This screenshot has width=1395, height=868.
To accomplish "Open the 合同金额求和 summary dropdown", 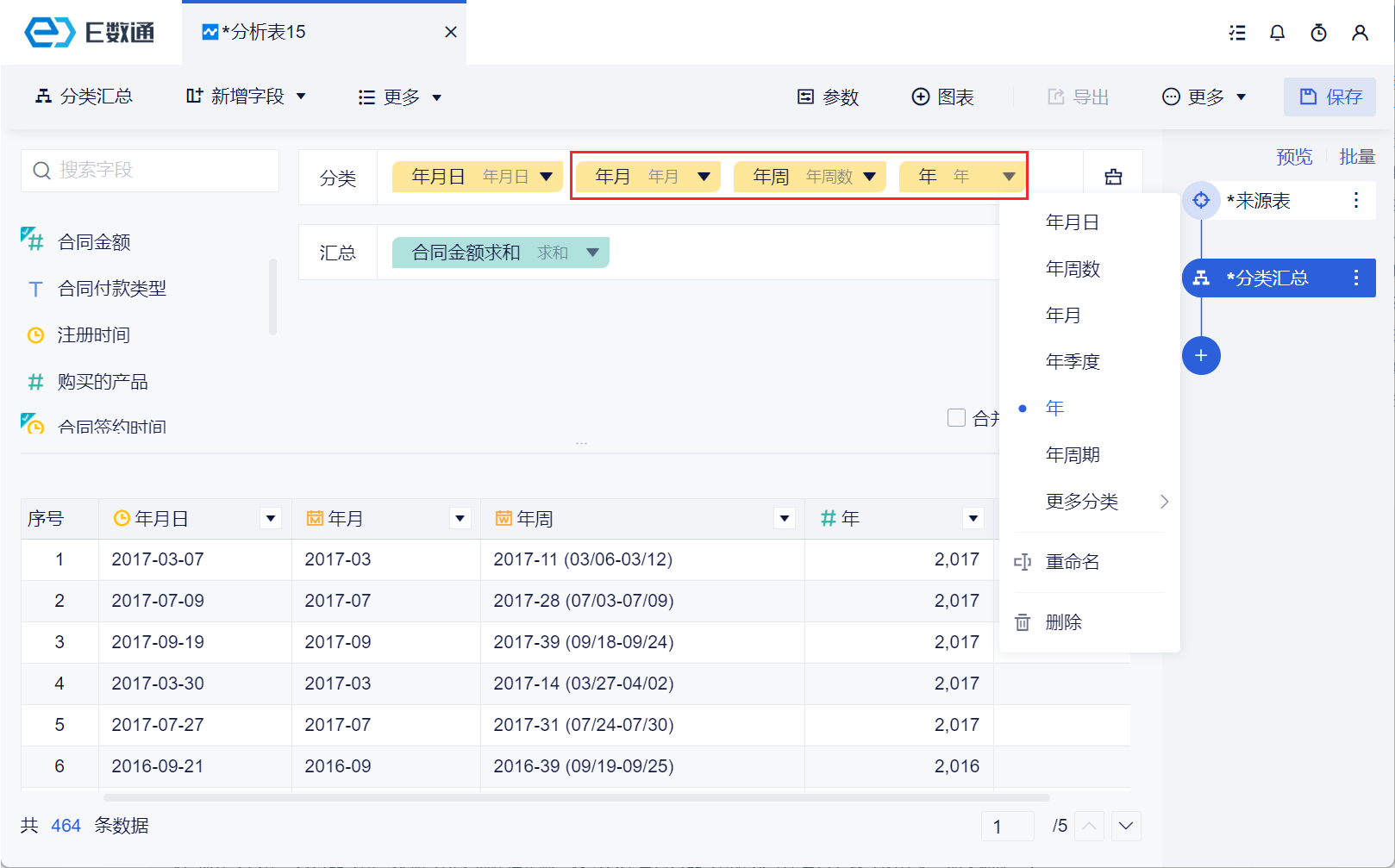I will point(592,253).
